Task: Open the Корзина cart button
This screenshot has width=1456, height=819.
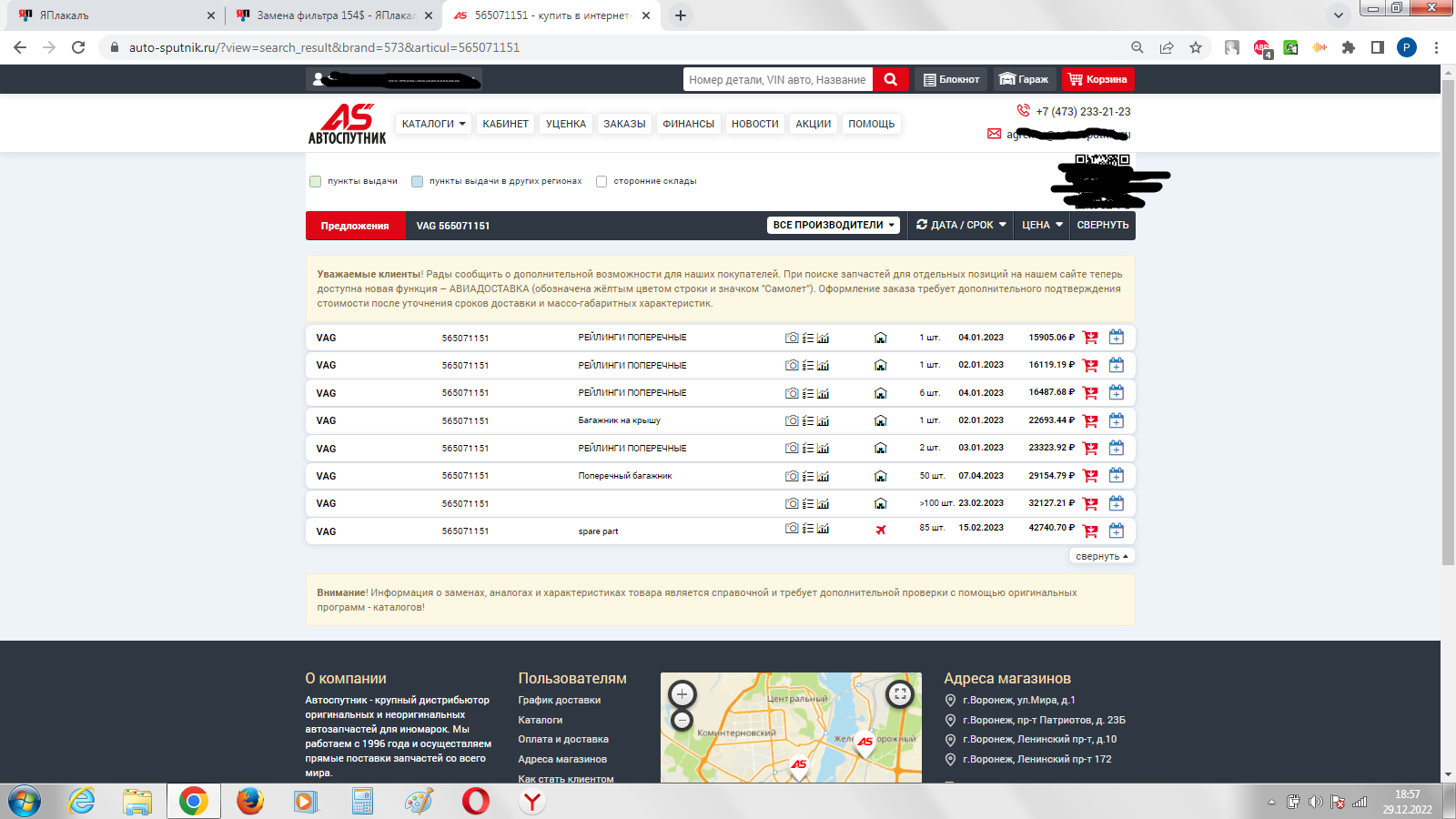Action: click(1097, 79)
